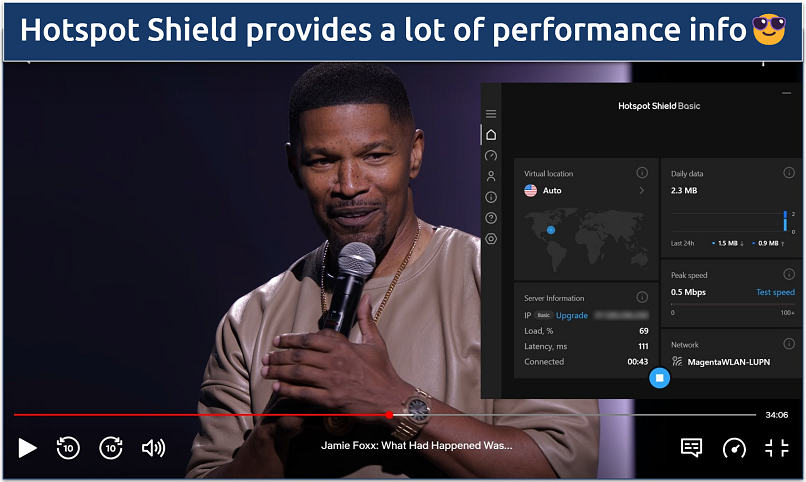
Task: Expand the Auto virtual location chevron
Action: [x=642, y=190]
